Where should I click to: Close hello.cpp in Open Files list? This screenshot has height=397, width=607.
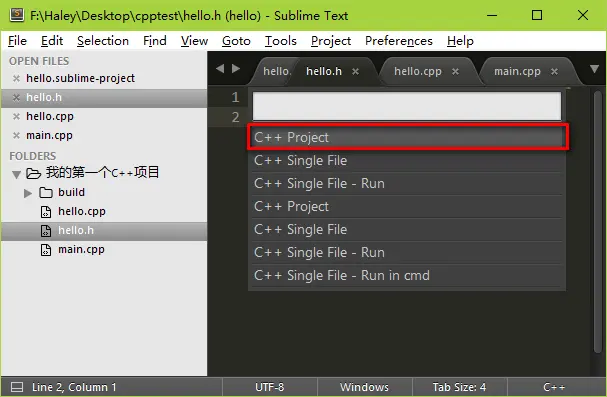click(x=16, y=116)
